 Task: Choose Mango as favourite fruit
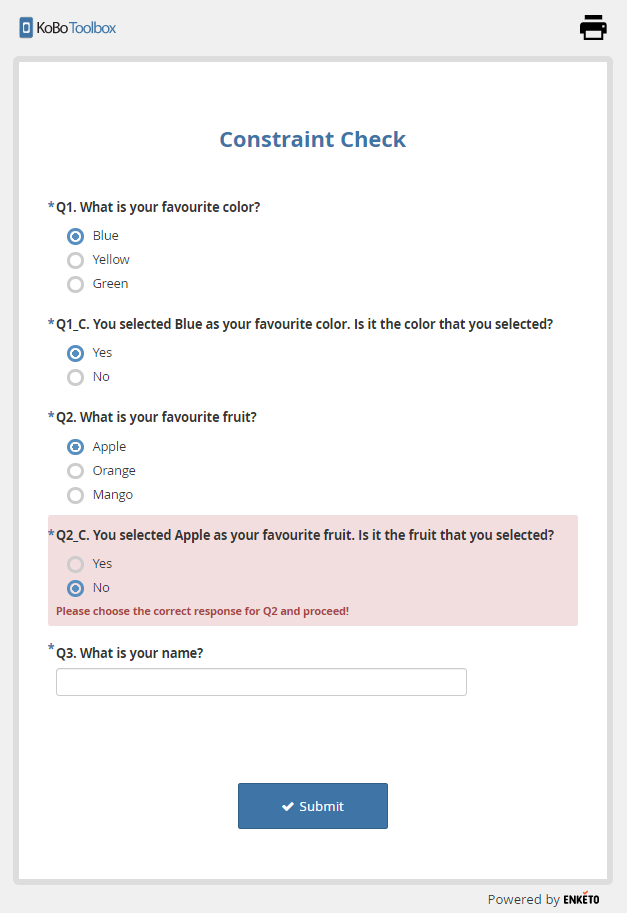click(75, 496)
